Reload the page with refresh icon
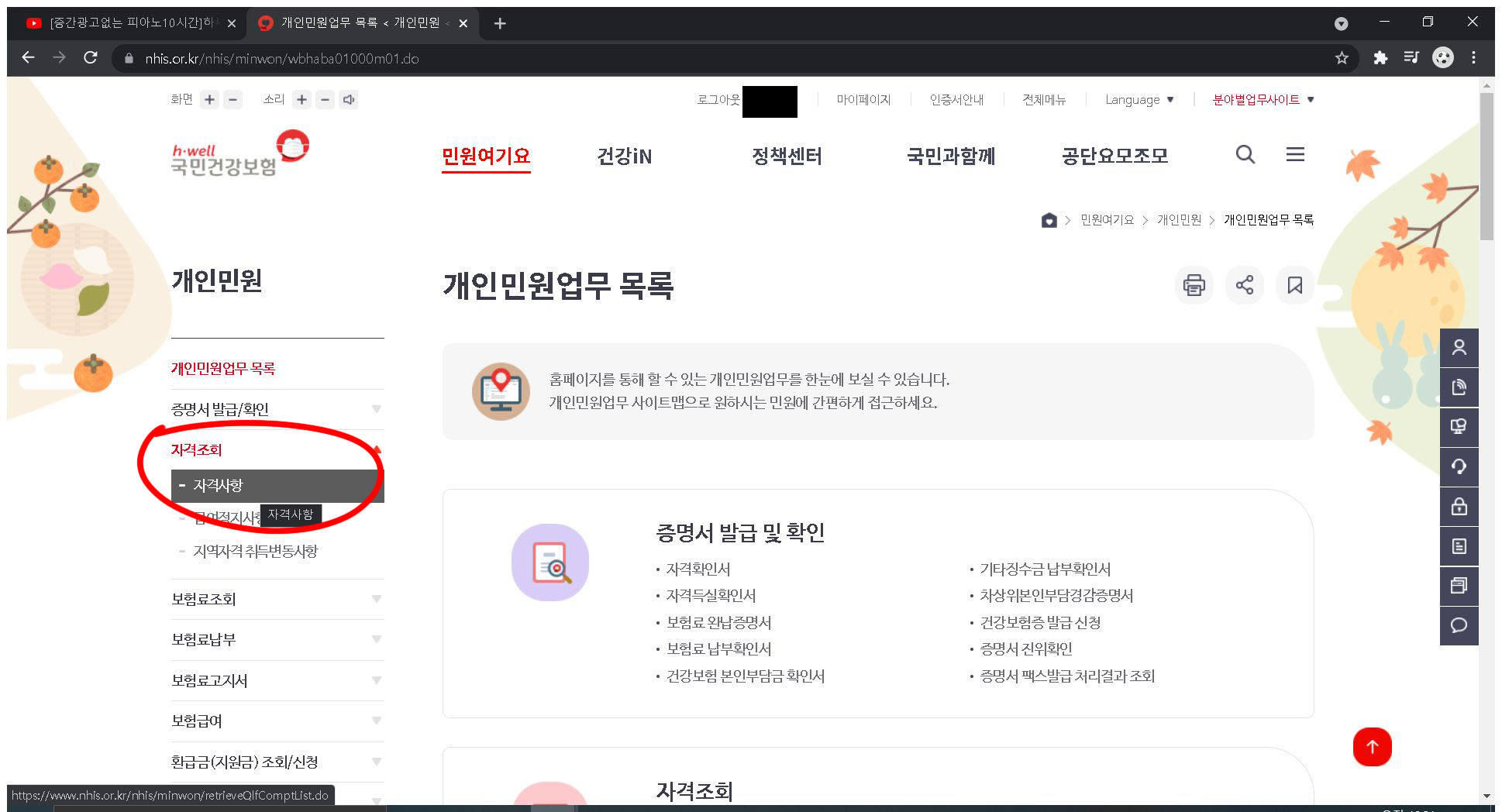The height and width of the screenshot is (812, 1502). (x=91, y=57)
